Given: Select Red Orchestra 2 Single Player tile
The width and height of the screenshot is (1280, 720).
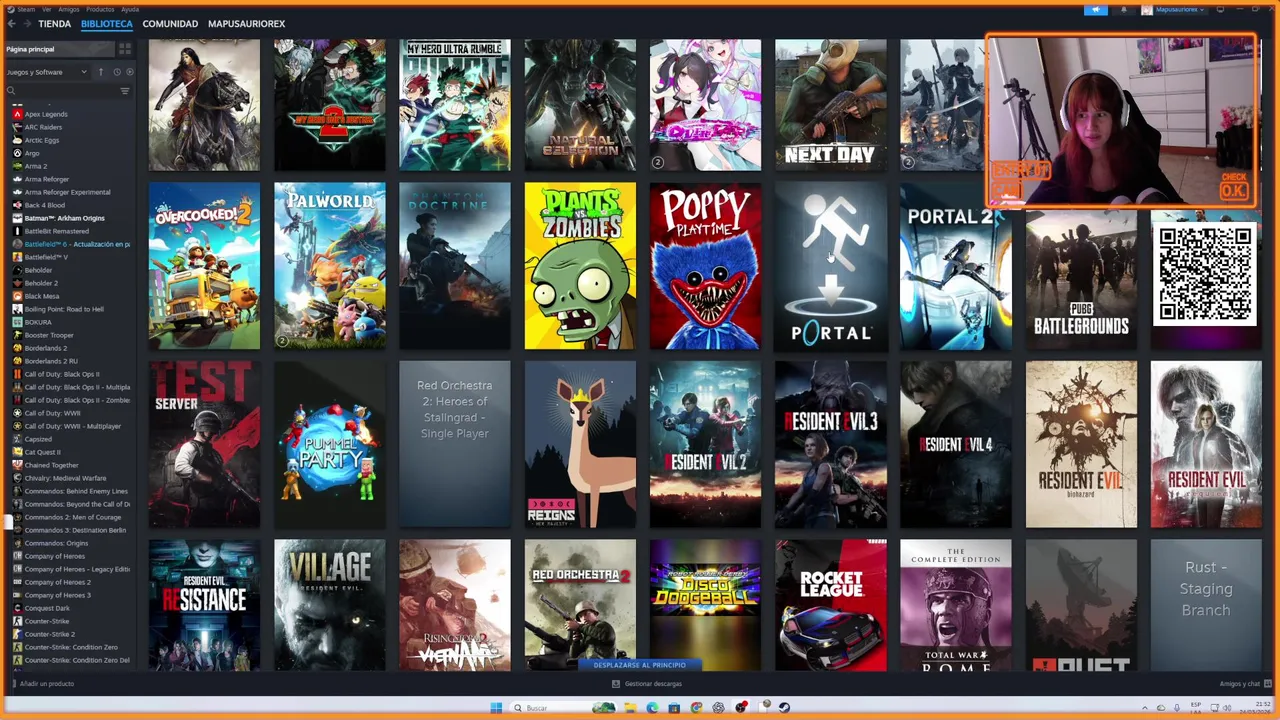Looking at the screenshot, I should [x=454, y=444].
